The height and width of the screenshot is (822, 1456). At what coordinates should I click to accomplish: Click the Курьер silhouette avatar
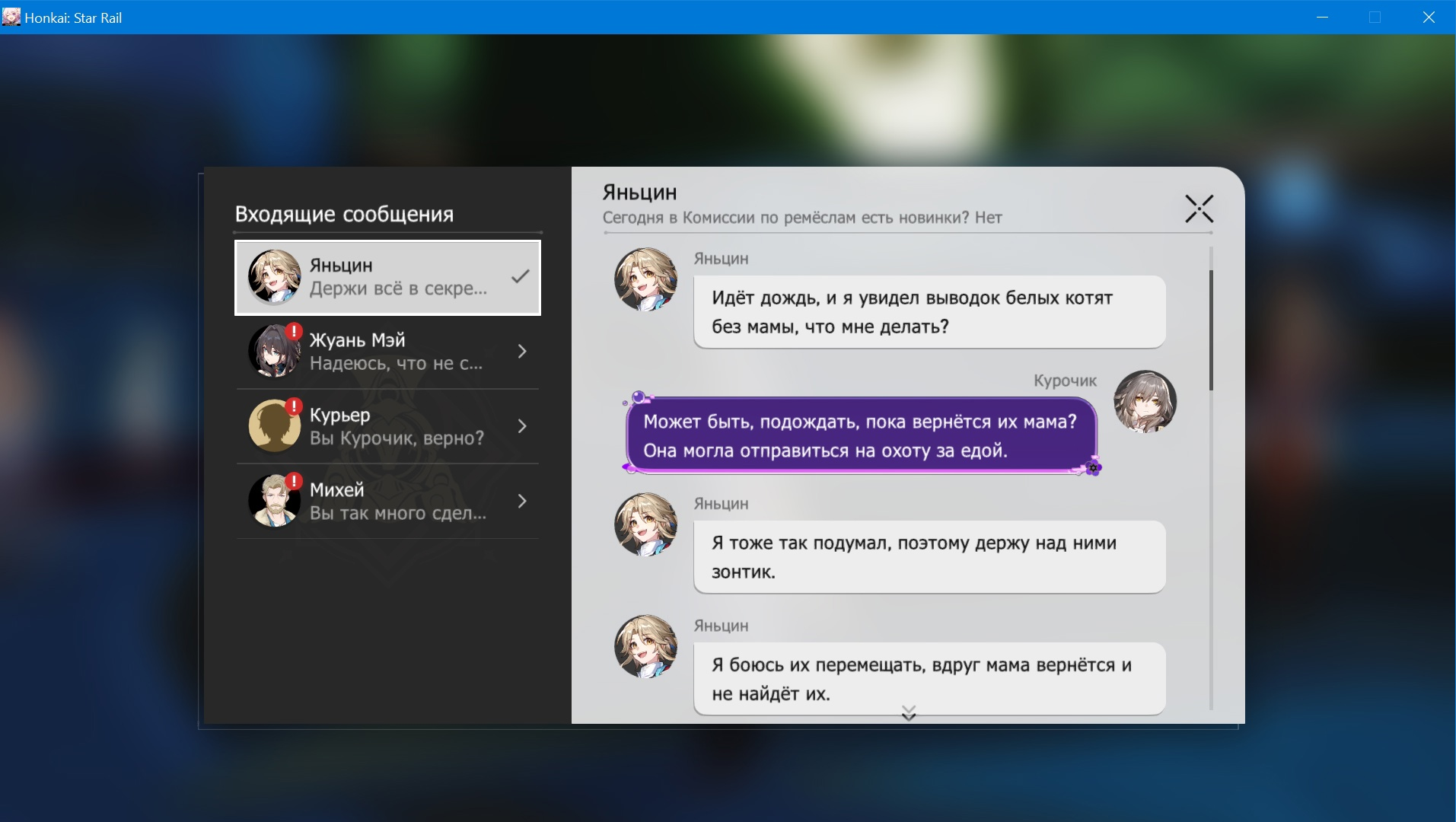point(274,425)
